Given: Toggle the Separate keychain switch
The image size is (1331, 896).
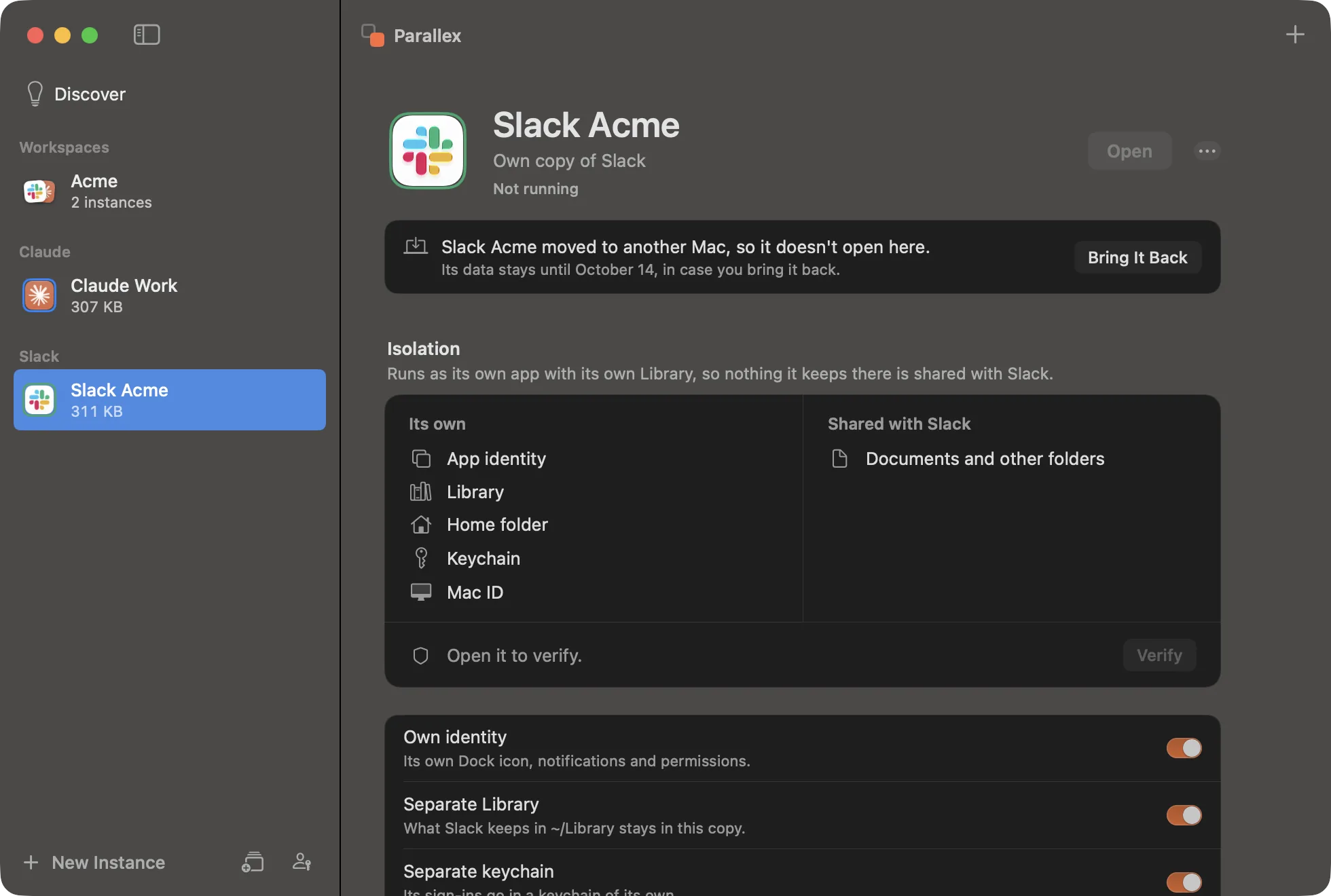Looking at the screenshot, I should pyautogui.click(x=1184, y=882).
